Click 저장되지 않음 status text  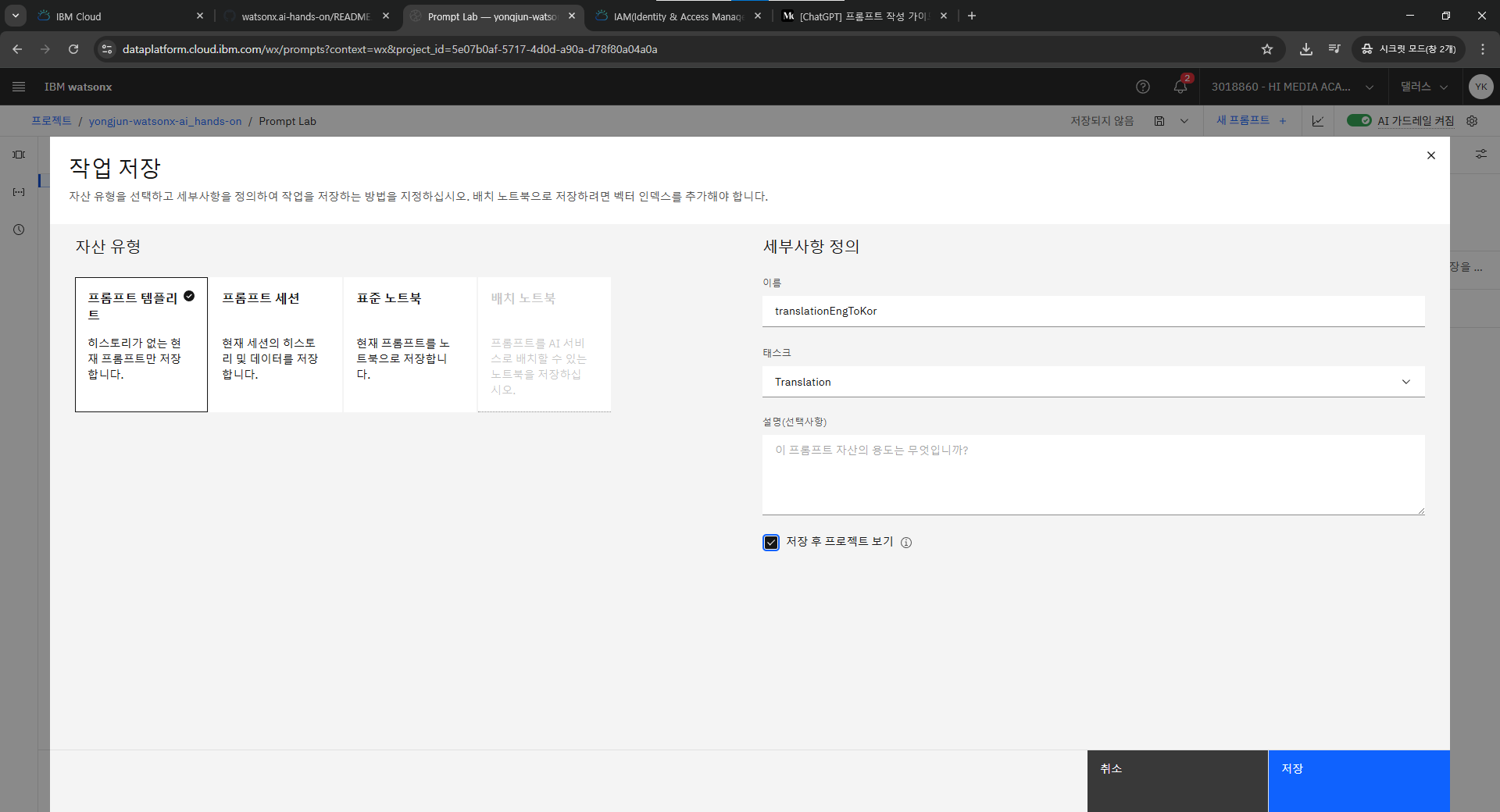1102,121
